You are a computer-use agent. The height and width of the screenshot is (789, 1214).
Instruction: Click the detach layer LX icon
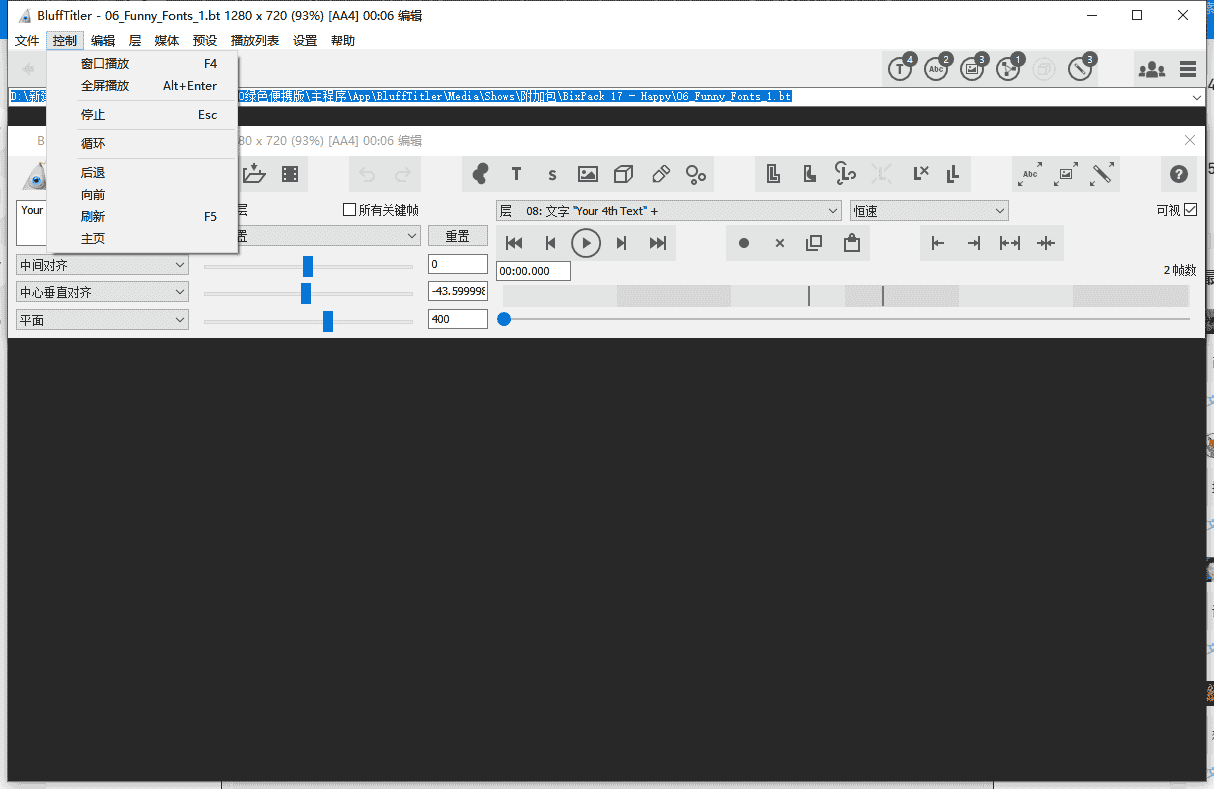pos(921,173)
